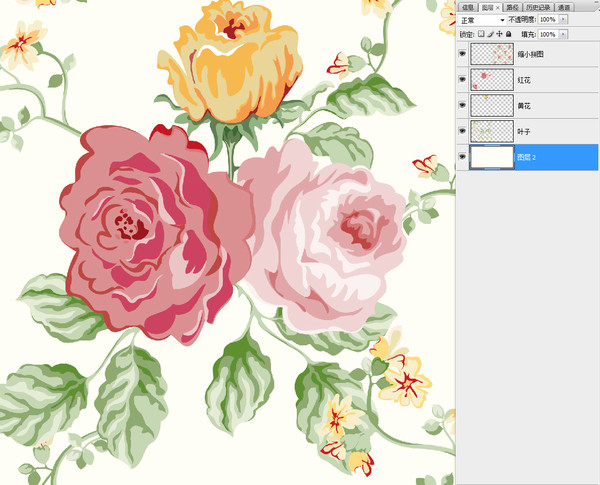
Task: Toggle lock position cross-arrows icon
Action: [x=499, y=34]
